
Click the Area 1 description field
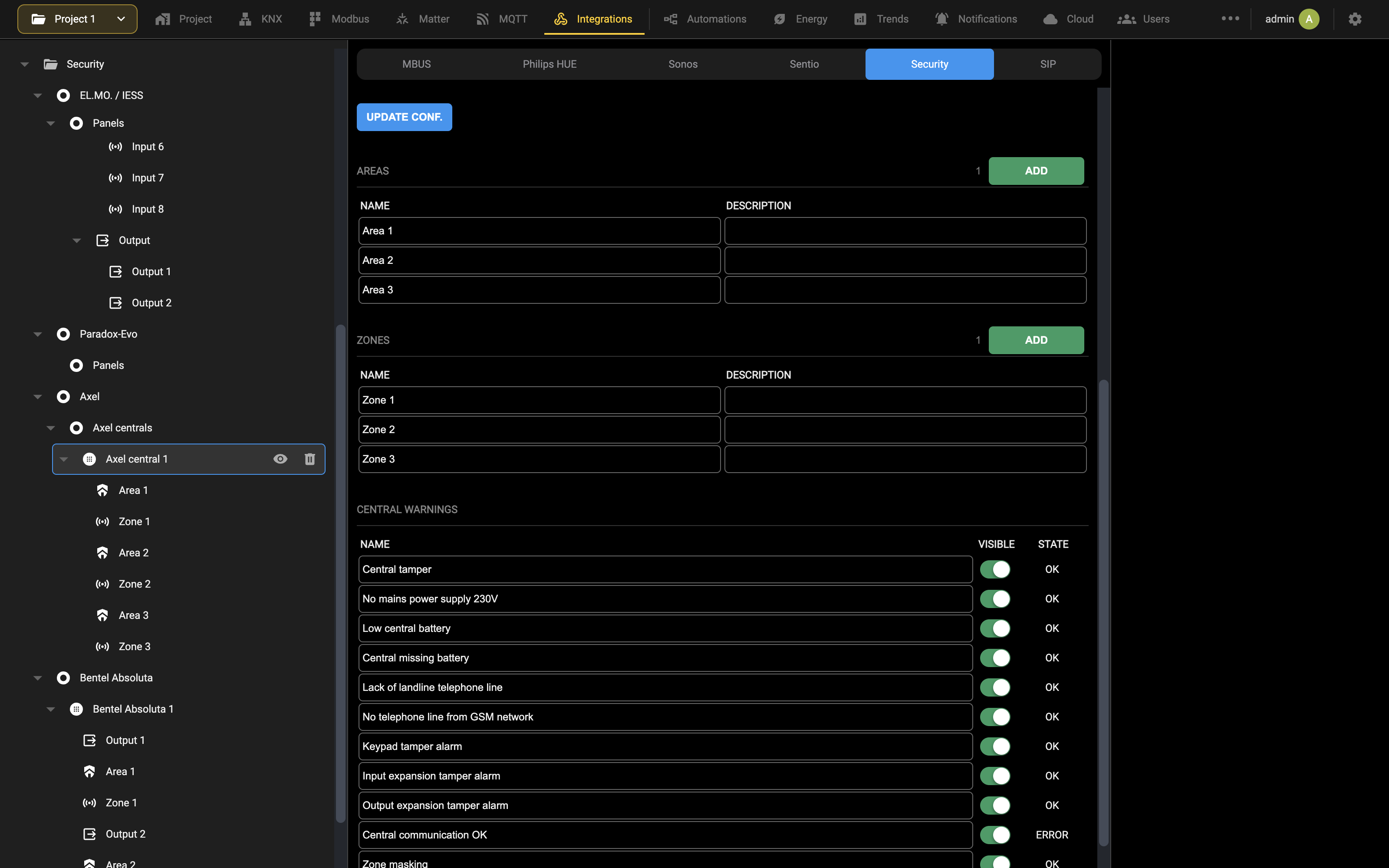point(905,231)
